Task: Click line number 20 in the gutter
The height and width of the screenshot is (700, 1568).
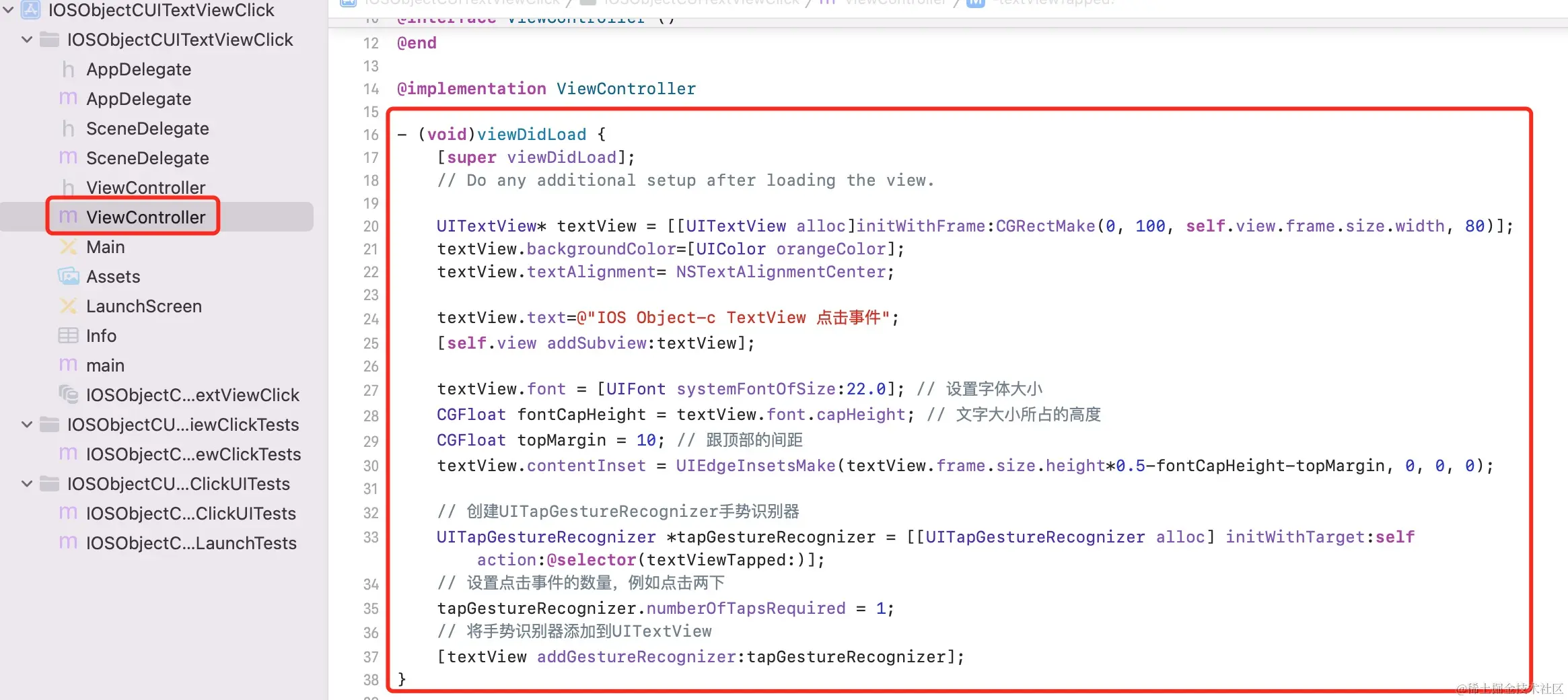Action: 371,226
